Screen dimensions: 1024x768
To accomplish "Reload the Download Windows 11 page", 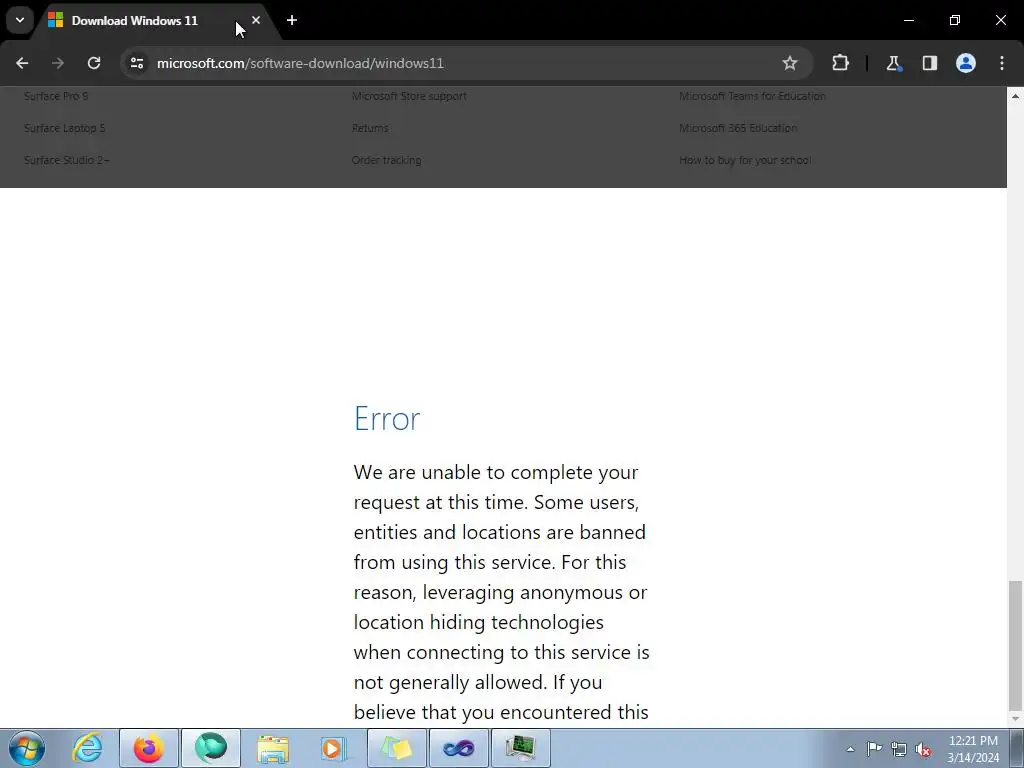I will coord(94,63).
